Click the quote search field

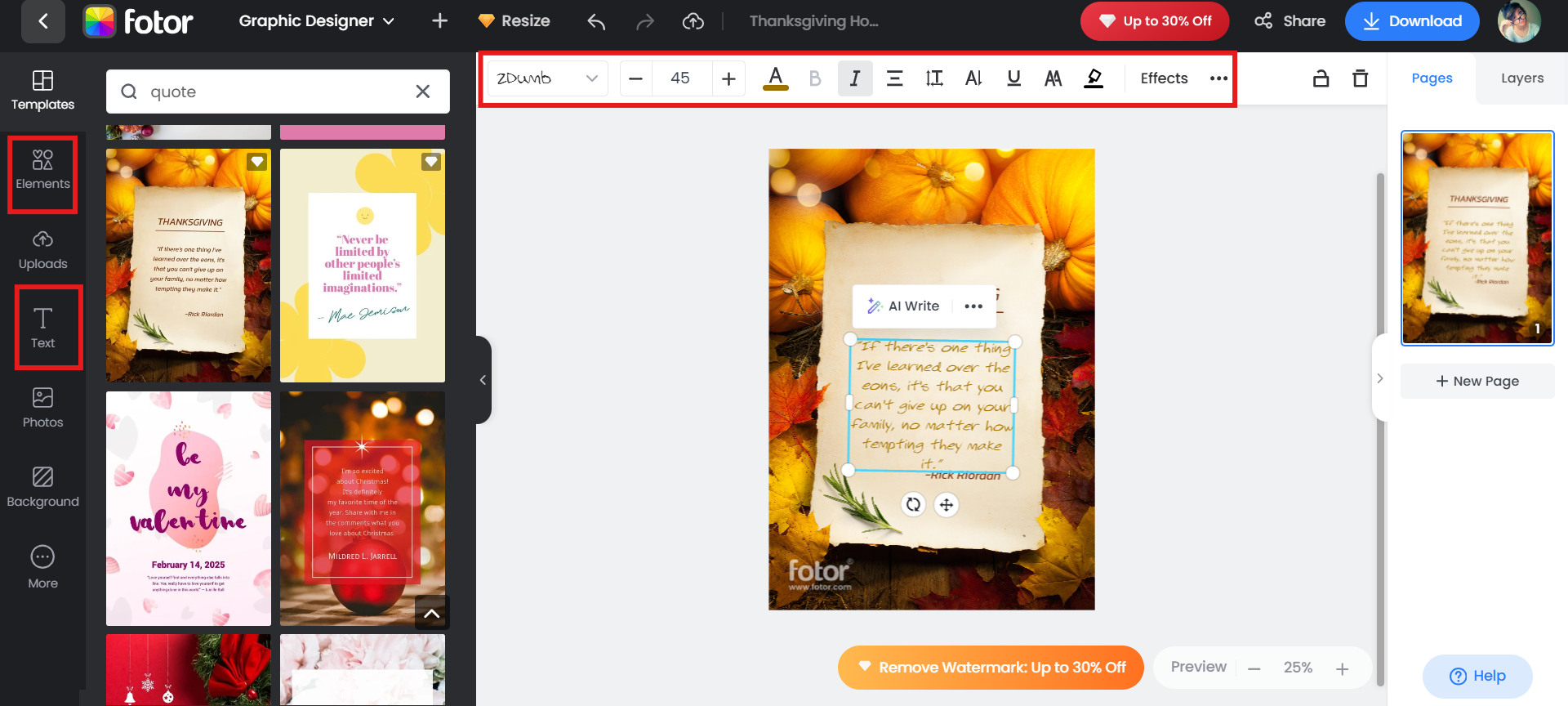[278, 92]
